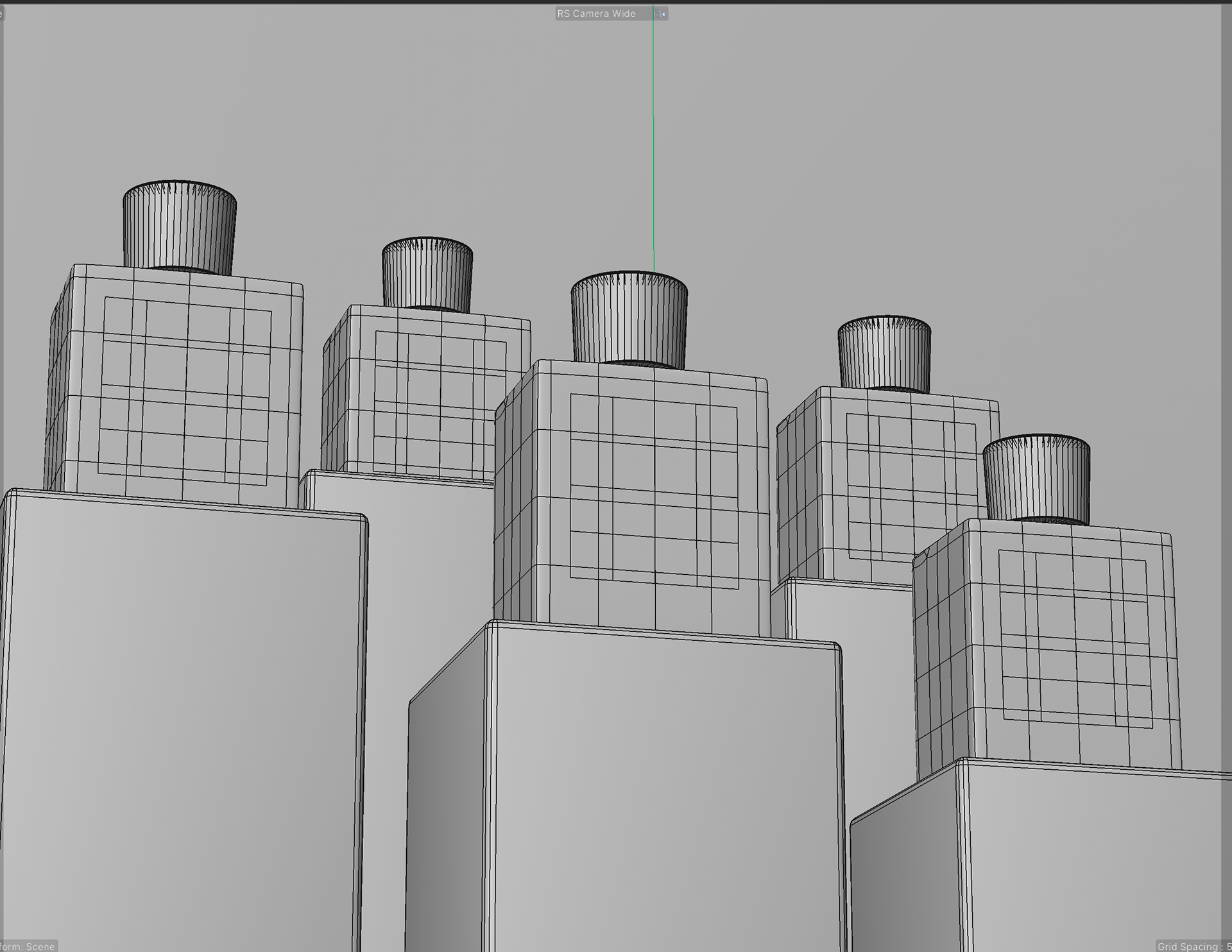Click the camera icon beside RS Camera Wide
Viewport: 1232px width, 952px height.
pos(660,13)
